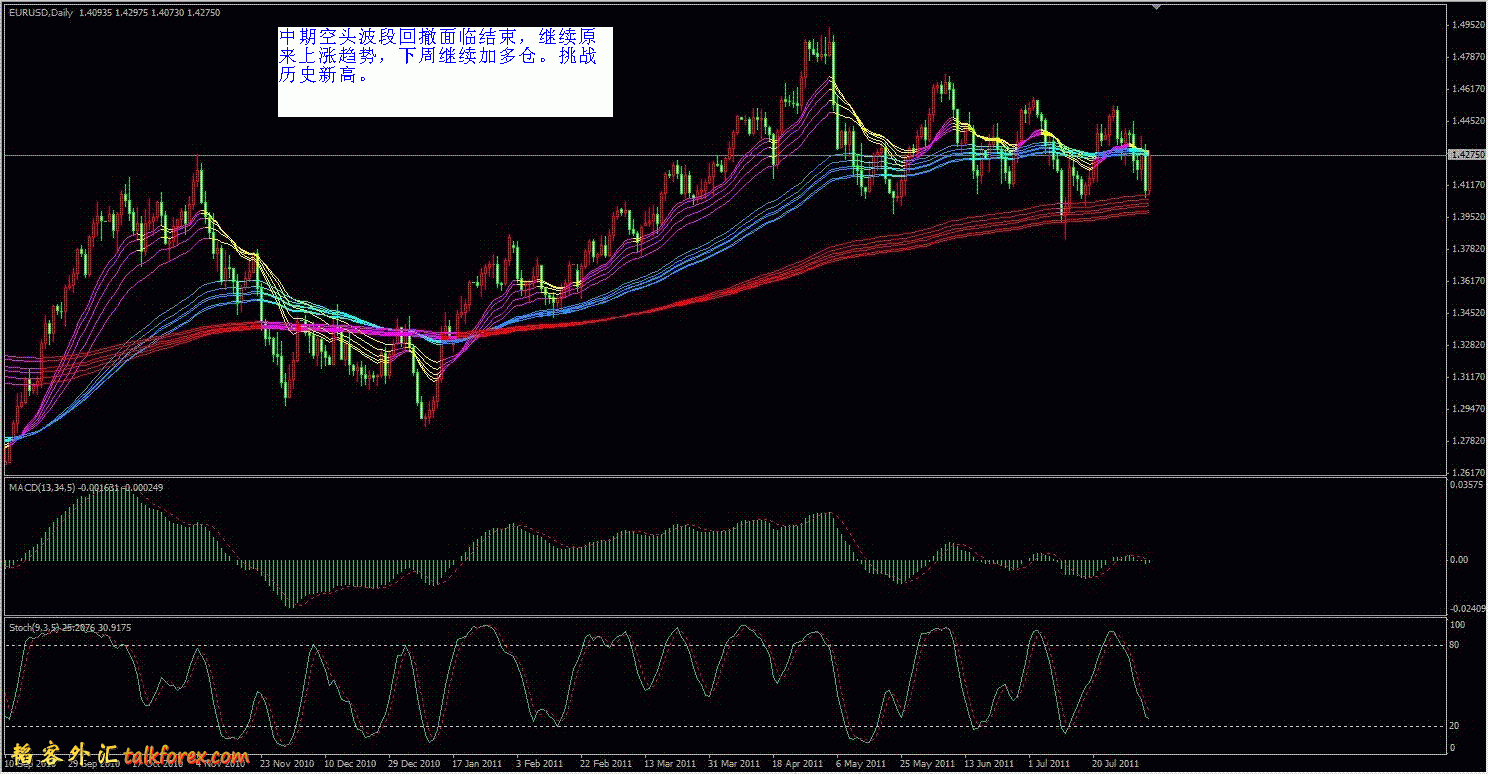Click price level 1.36170 on the axis
Viewport: 1488px width, 774px height.
(1467, 280)
